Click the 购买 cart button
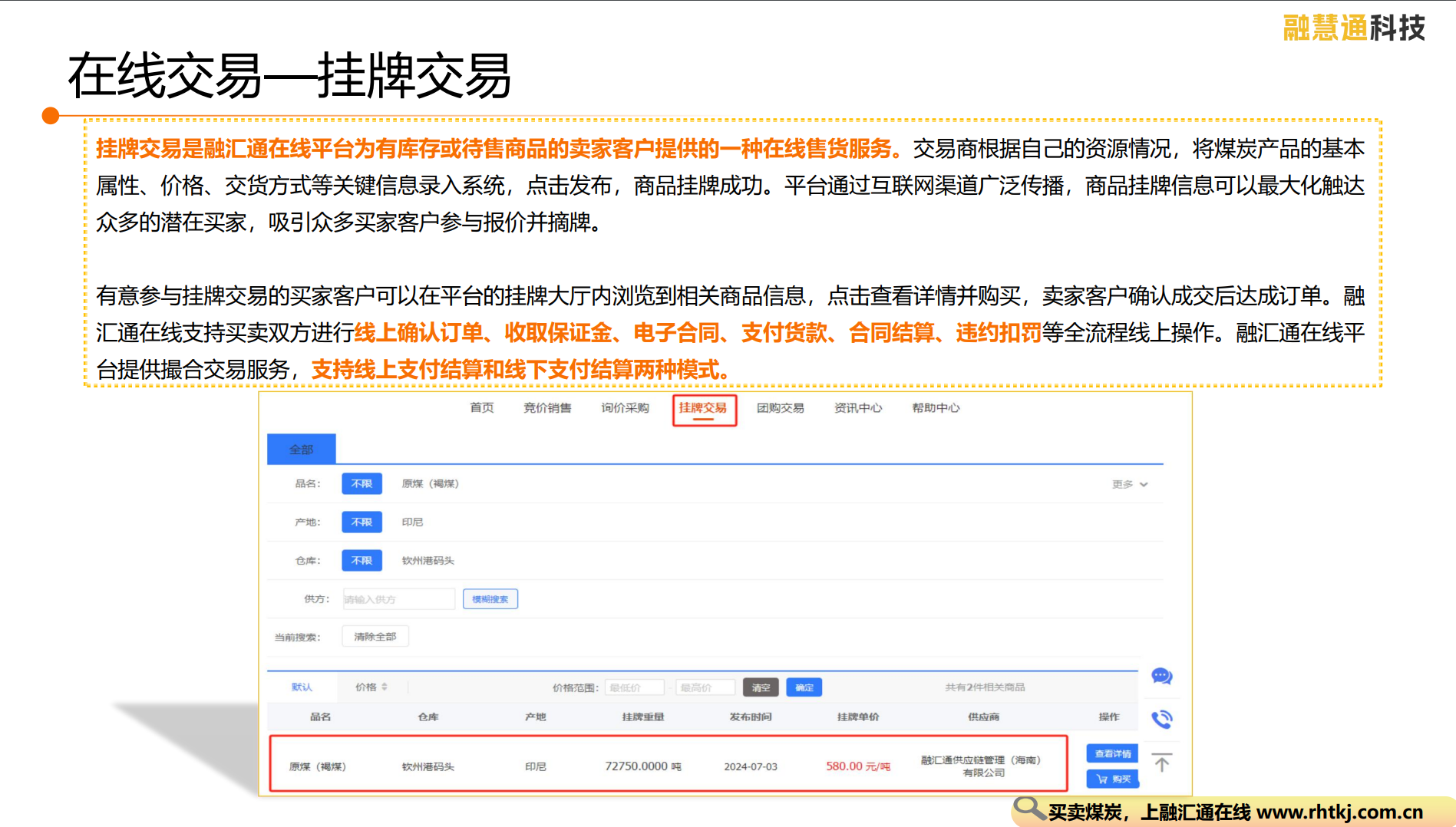The height and width of the screenshot is (827, 1456). click(x=1113, y=779)
